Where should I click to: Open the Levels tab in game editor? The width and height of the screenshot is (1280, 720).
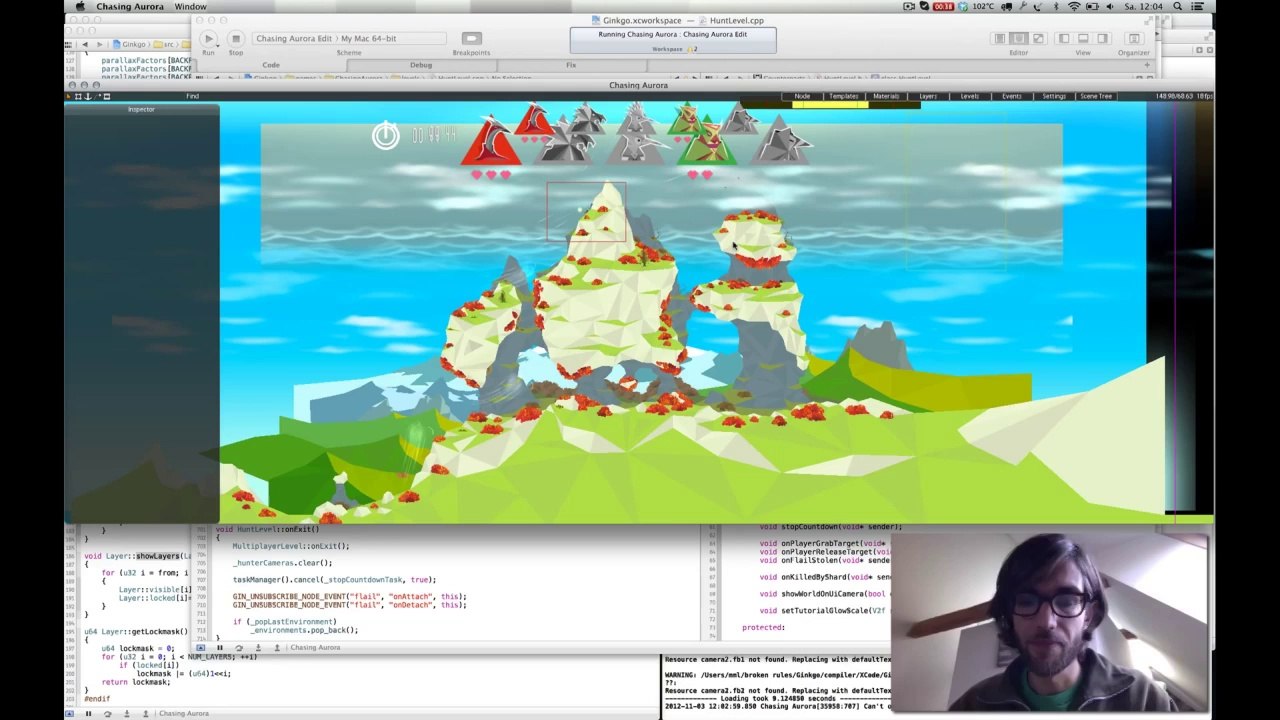[x=969, y=96]
